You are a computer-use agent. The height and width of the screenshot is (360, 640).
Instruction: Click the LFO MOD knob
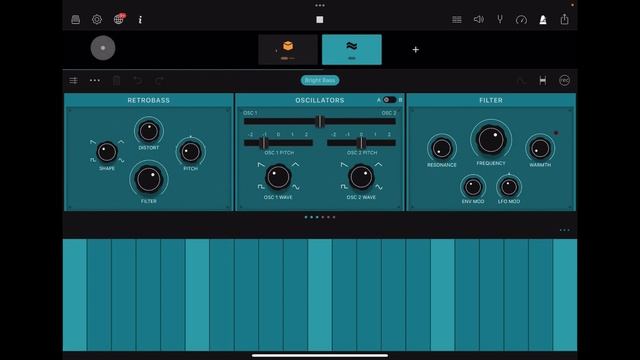tap(509, 187)
